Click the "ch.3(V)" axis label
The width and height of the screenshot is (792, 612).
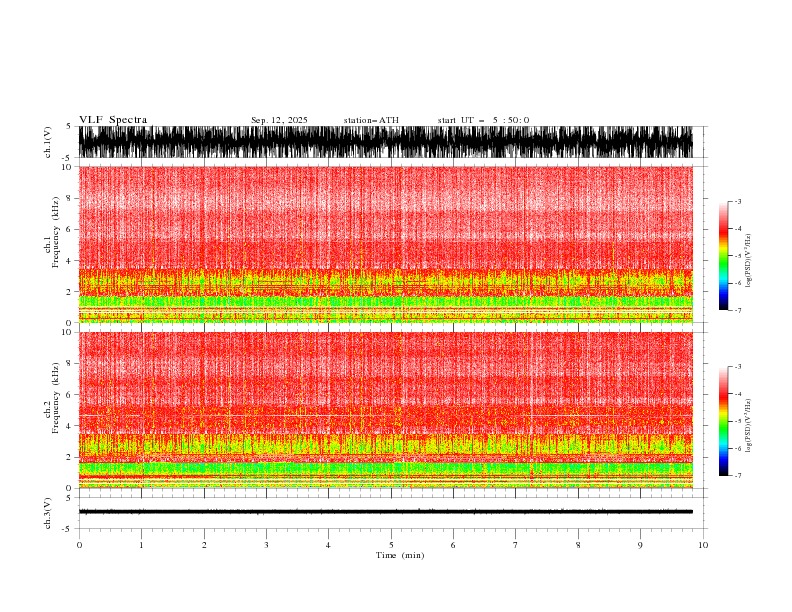[48, 513]
